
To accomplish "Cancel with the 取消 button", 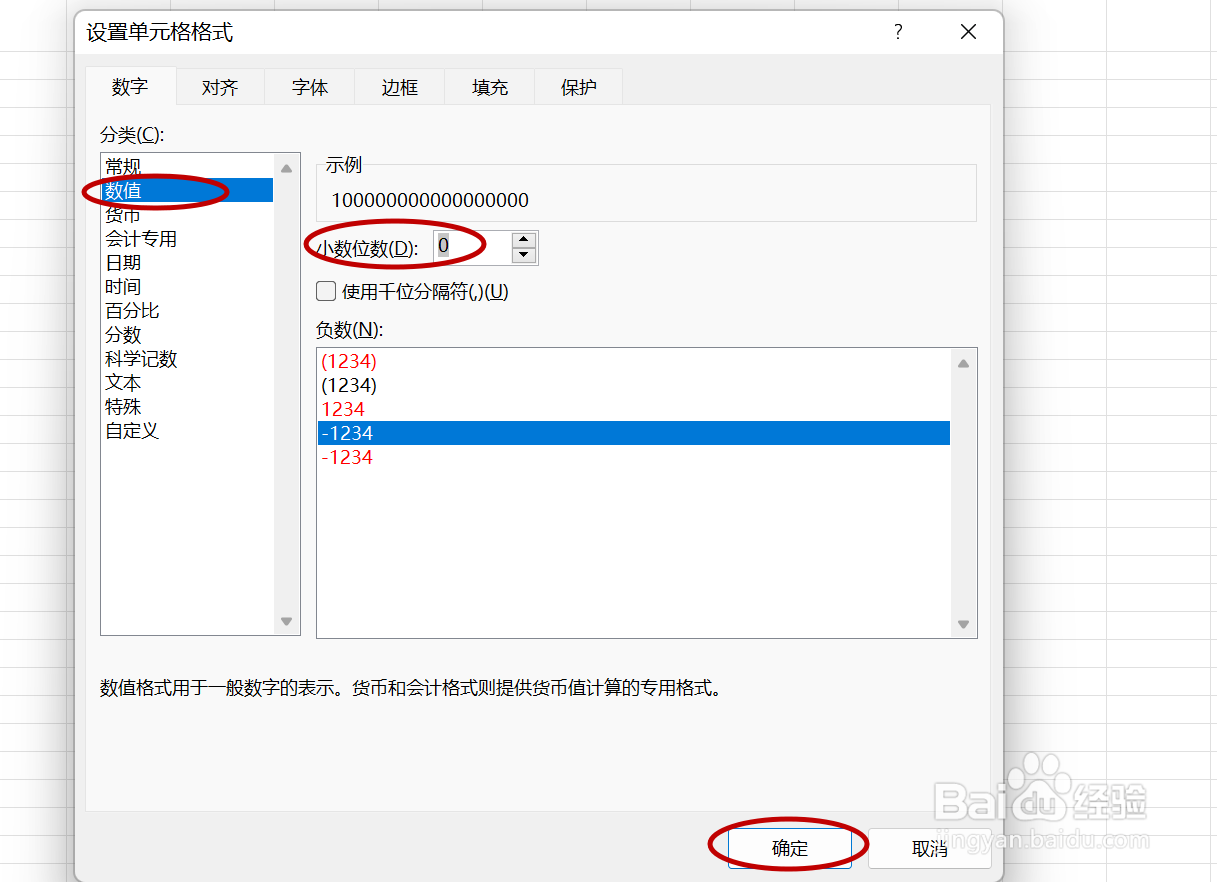I will (930, 848).
